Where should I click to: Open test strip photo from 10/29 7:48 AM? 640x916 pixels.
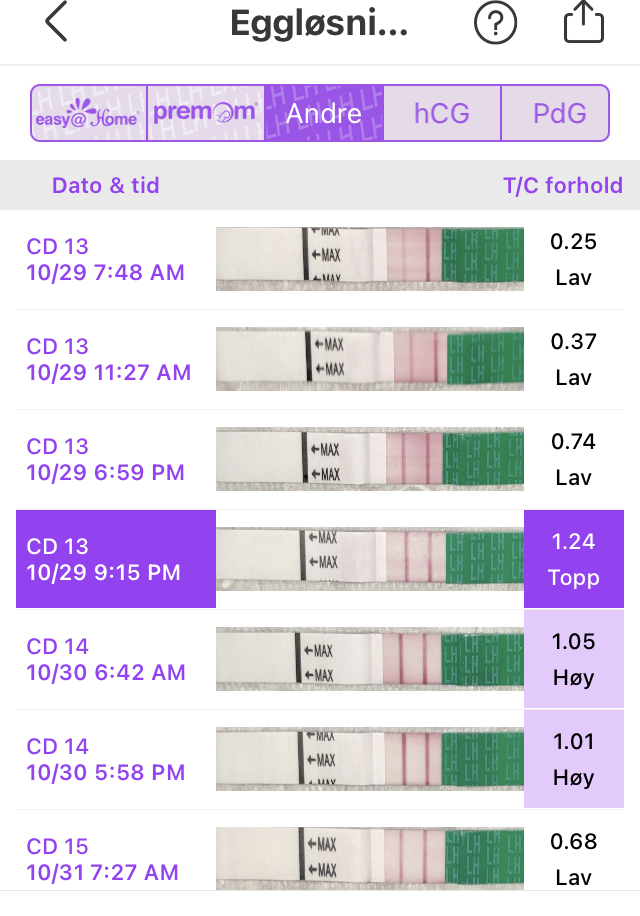coord(370,259)
